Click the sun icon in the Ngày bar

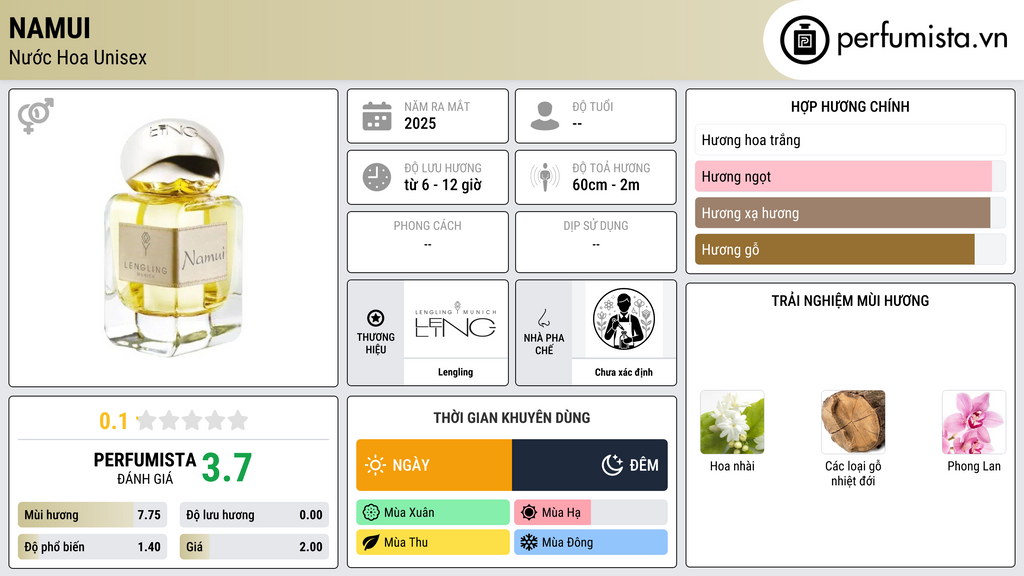(375, 465)
